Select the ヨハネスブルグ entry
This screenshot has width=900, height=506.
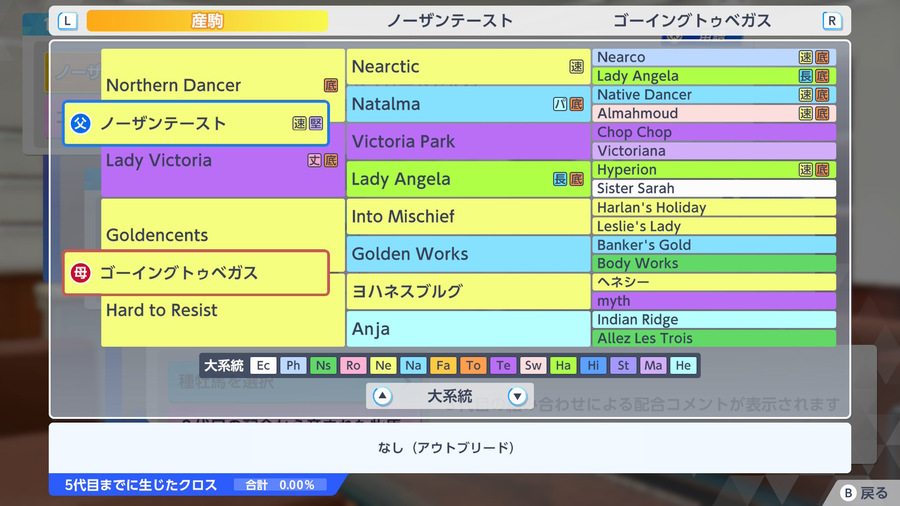point(468,291)
